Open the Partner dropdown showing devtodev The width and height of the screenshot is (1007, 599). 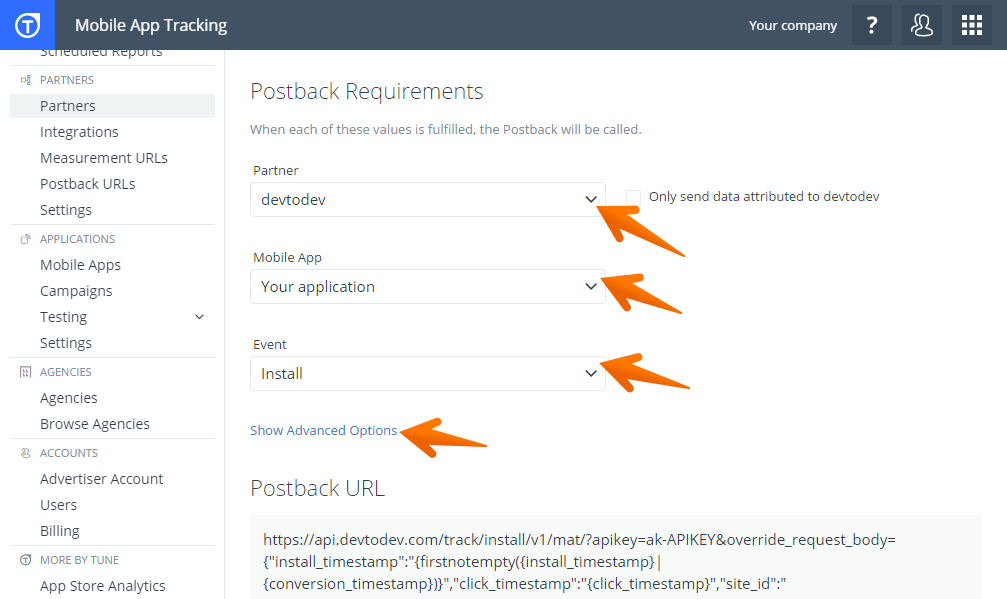427,200
